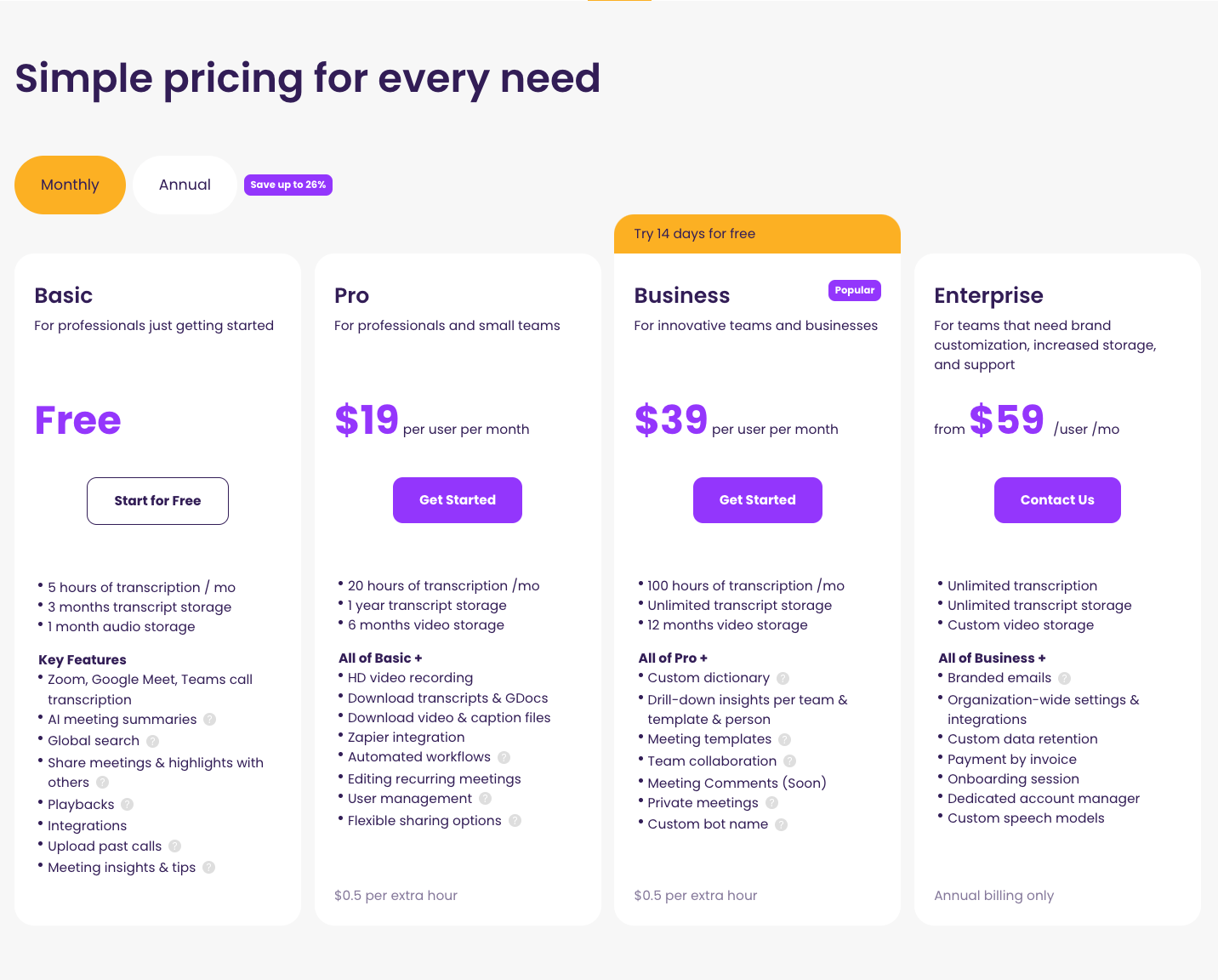
Task: Click the Save up to 26% badge
Action: (x=288, y=185)
